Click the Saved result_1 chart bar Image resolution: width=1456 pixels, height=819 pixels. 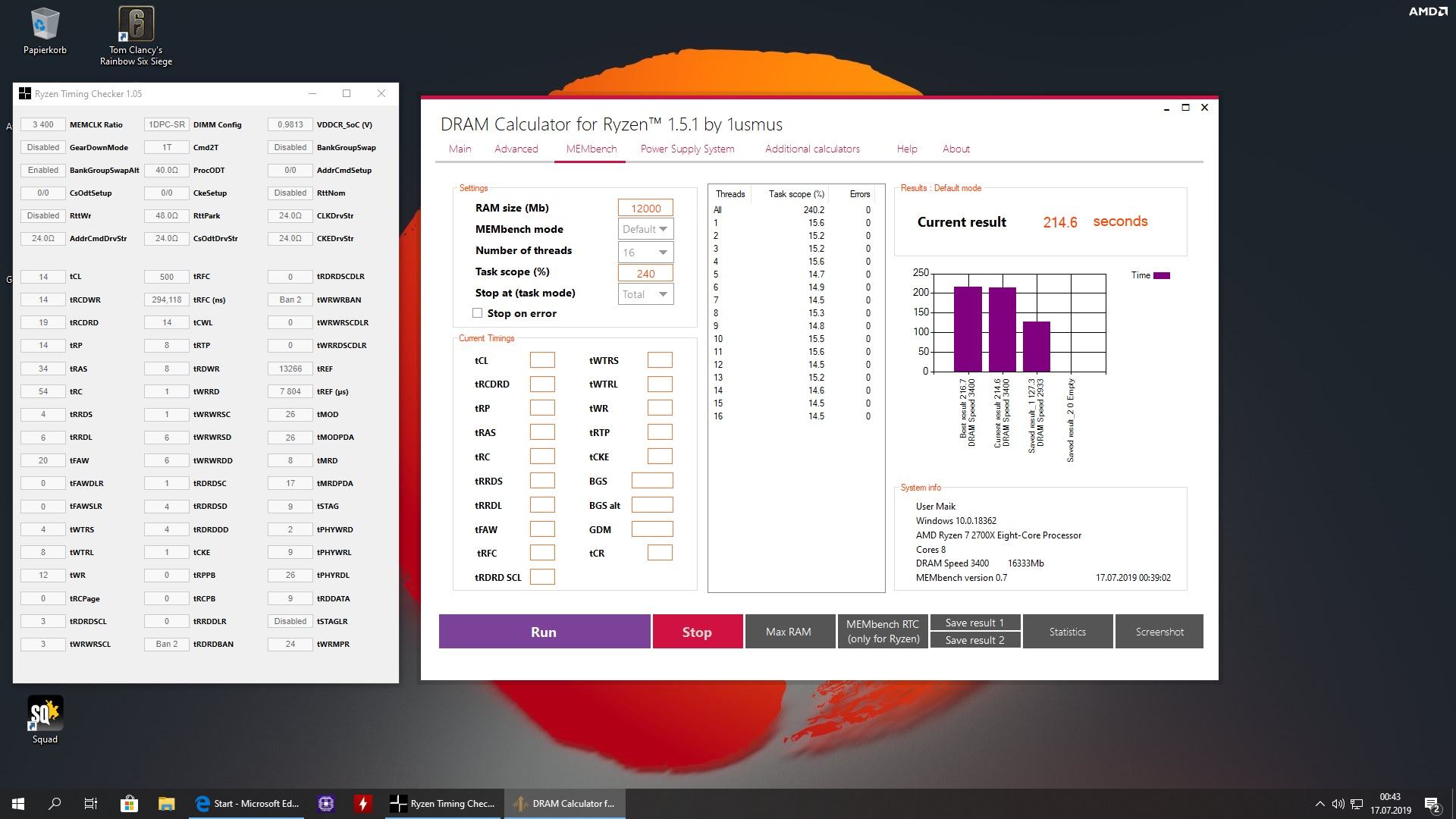[x=1036, y=347]
